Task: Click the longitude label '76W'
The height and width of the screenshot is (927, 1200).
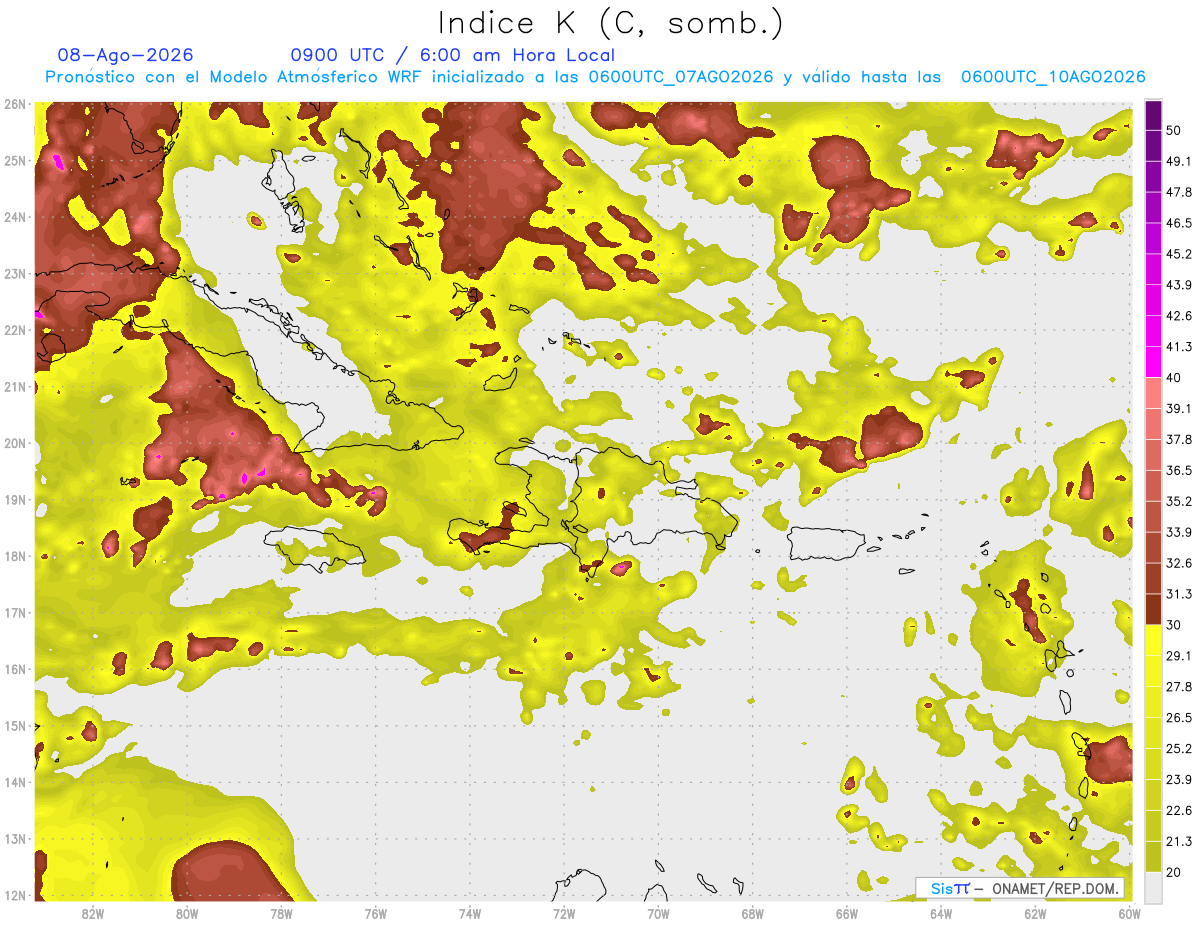Action: click(376, 913)
